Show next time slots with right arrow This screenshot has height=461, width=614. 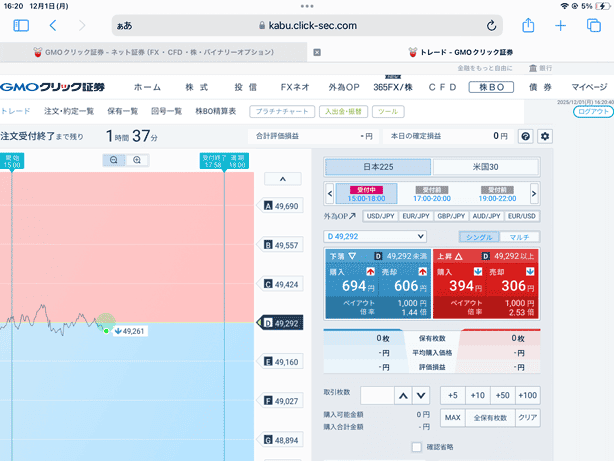click(x=534, y=193)
